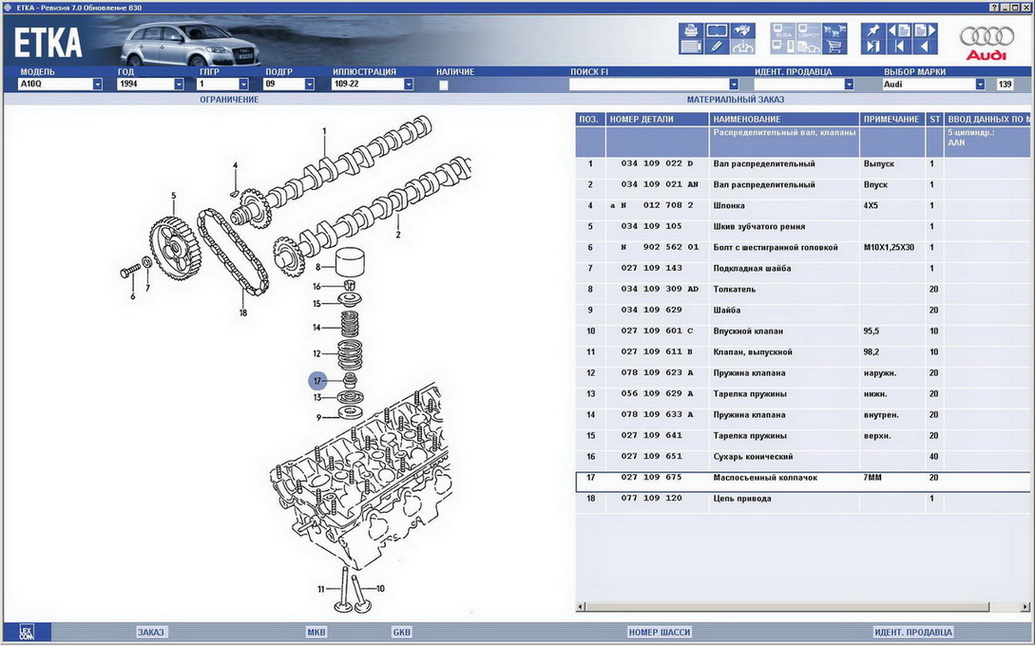Click the right arrow of the table scrollbar
This screenshot has width=1035, height=646.
[1024, 606]
